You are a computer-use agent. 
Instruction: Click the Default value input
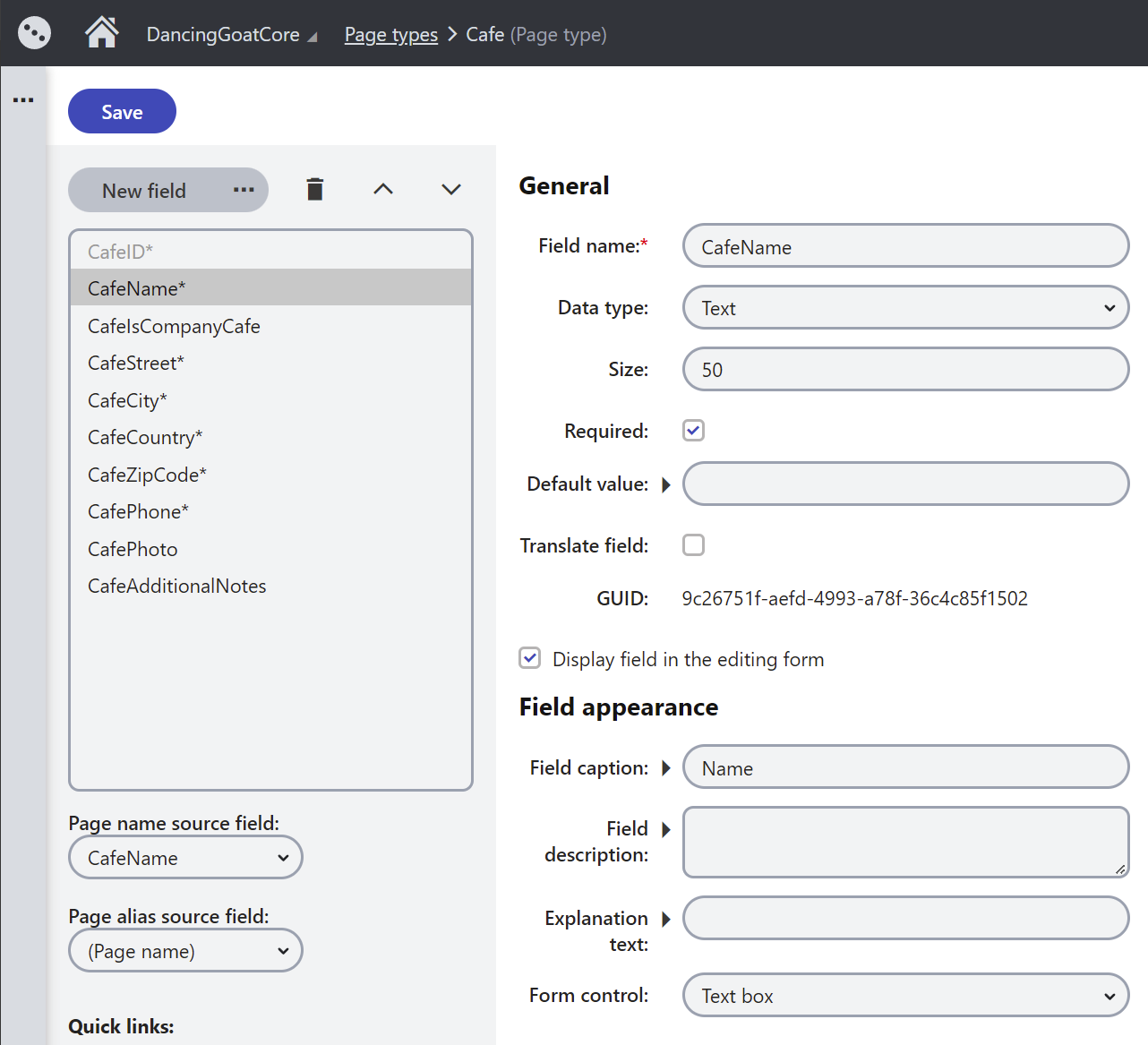905,484
